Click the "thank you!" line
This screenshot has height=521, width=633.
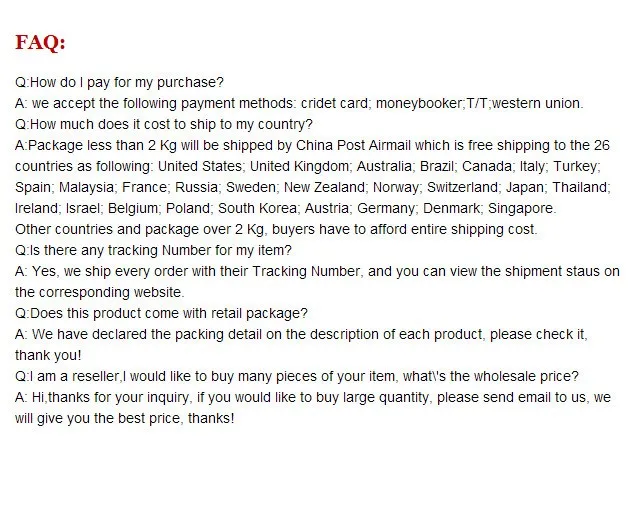pyautogui.click(x=48, y=355)
